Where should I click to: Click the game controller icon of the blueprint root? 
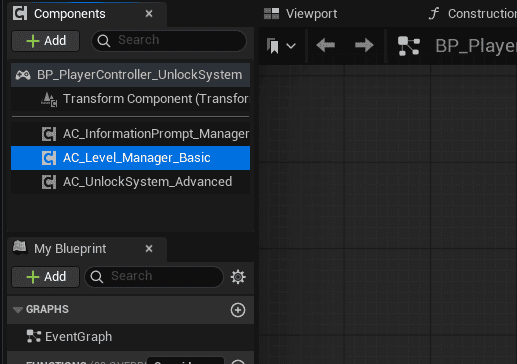click(x=23, y=75)
